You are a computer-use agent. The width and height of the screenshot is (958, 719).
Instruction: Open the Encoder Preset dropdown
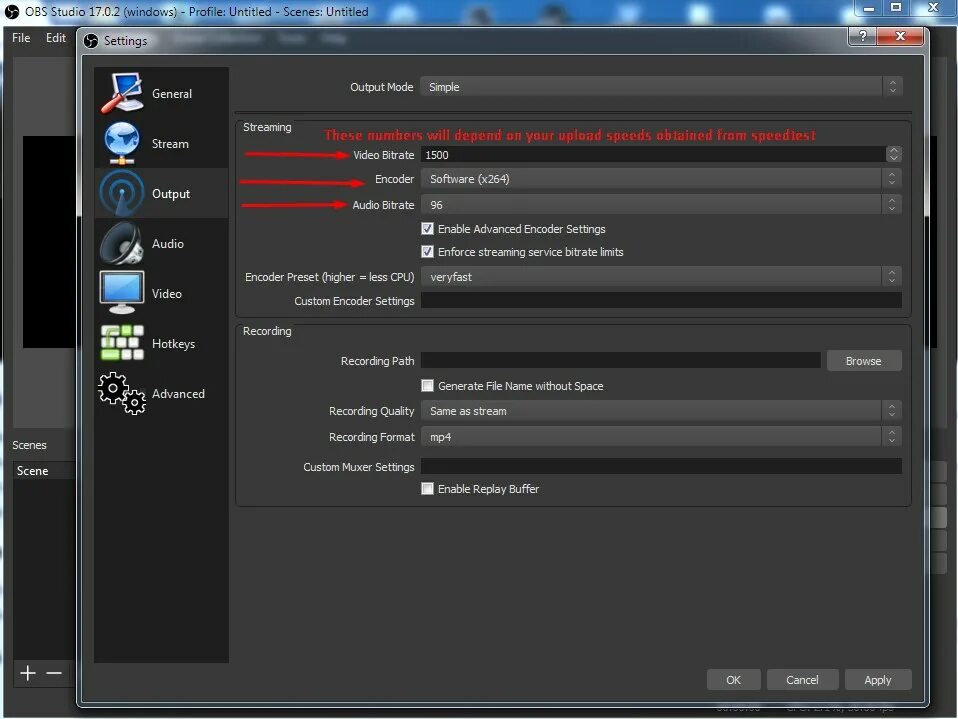(661, 277)
